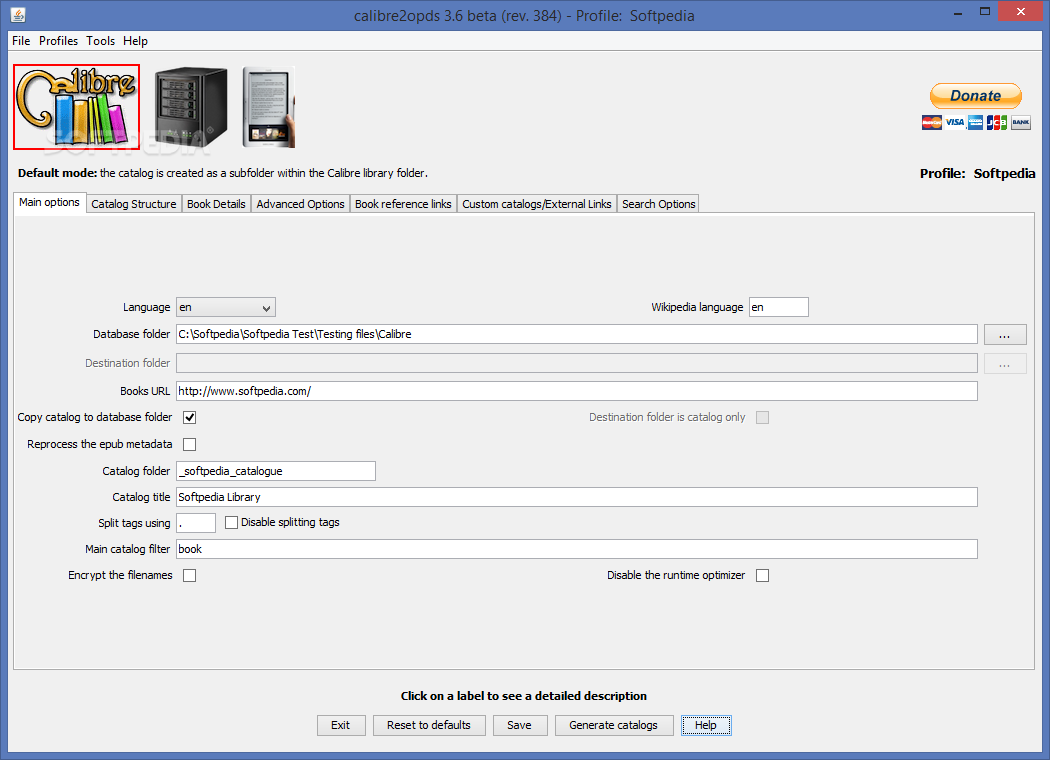Viewport: 1050px width, 760px height.
Task: Enable Reprocess the epub metadata checkbox
Action: click(x=190, y=444)
